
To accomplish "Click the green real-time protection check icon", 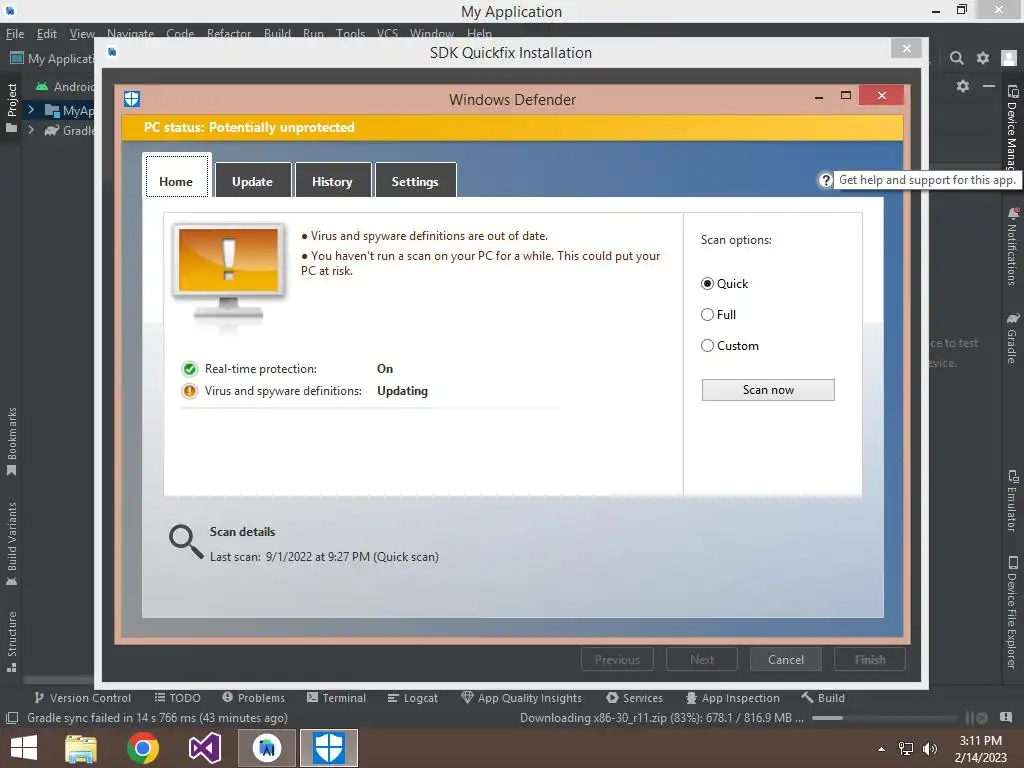I will tap(189, 369).
